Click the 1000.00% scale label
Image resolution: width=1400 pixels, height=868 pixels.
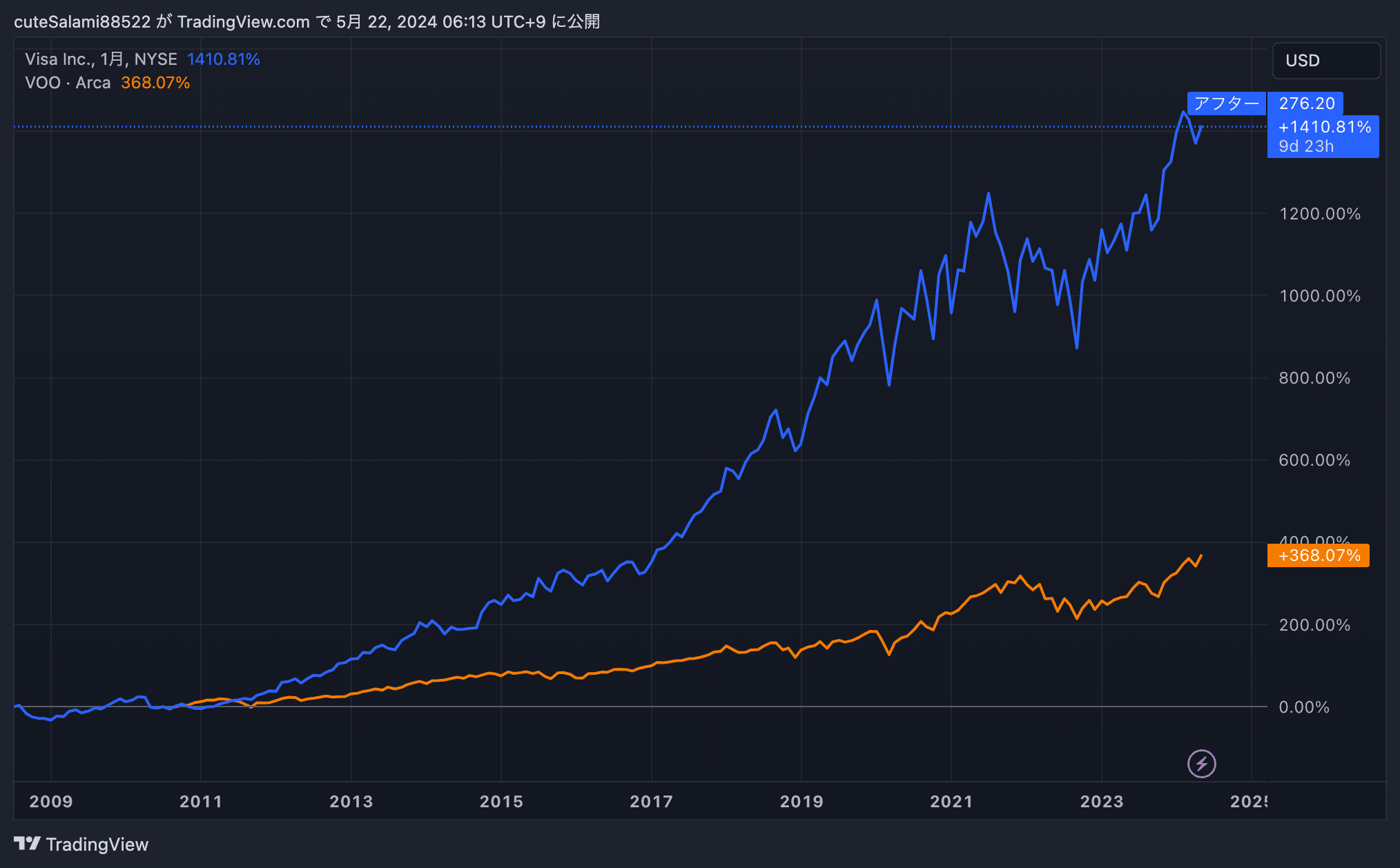pos(1320,296)
